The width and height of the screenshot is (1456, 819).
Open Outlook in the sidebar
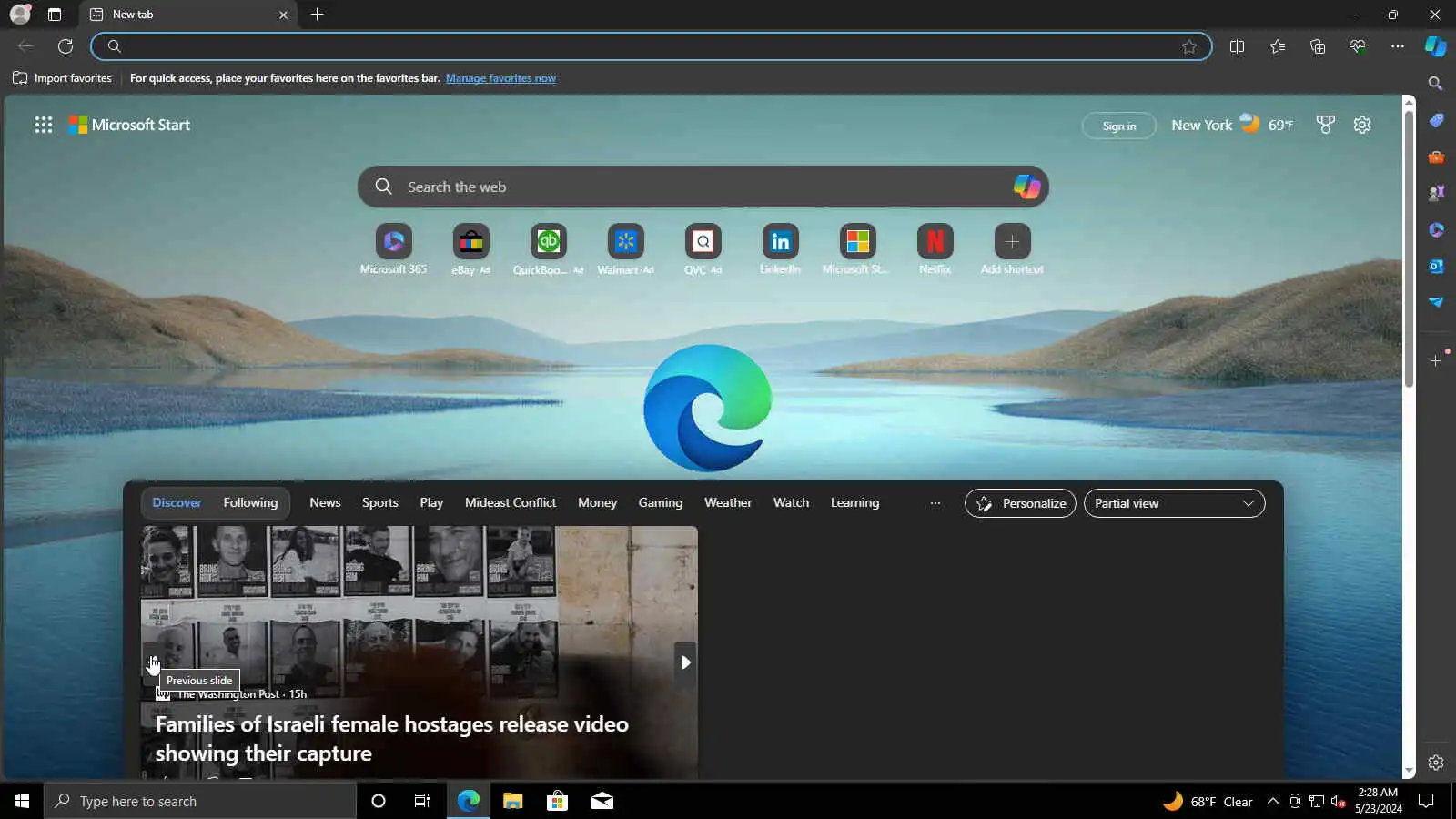coord(1436,266)
